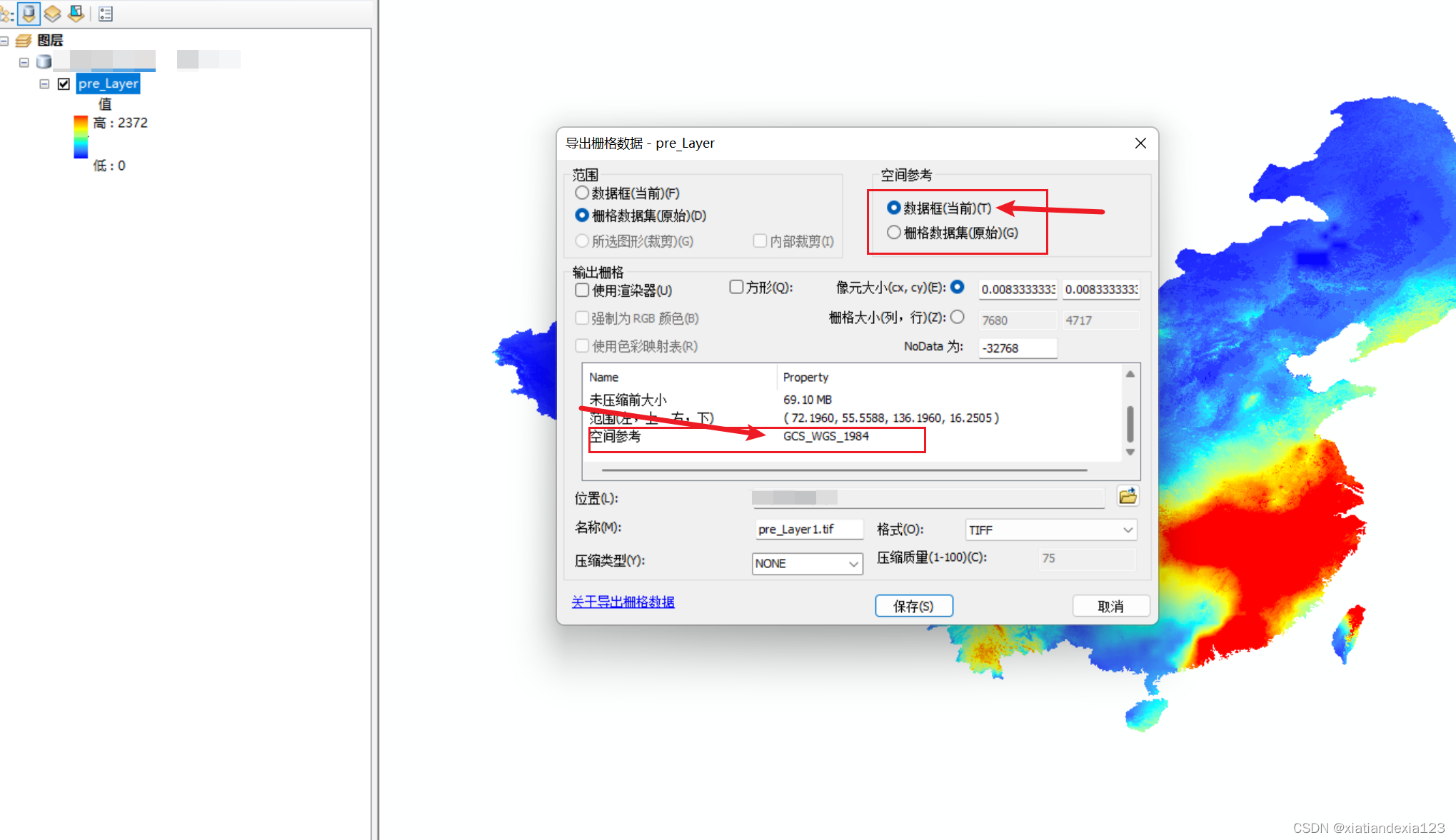The width and height of the screenshot is (1456, 840).
Task: Open 关于导出栅格数据 help link
Action: (623, 602)
